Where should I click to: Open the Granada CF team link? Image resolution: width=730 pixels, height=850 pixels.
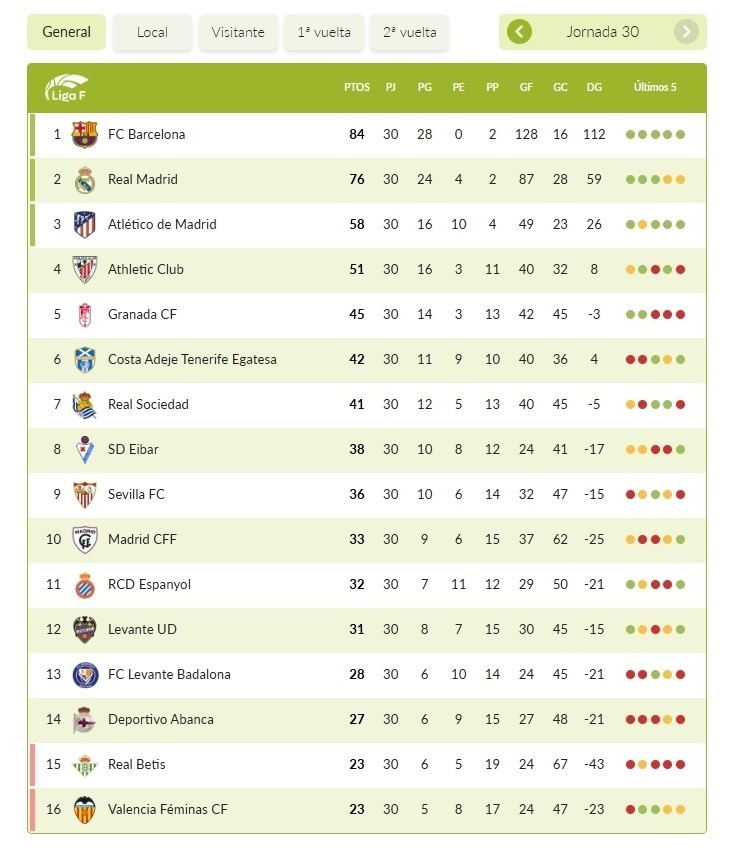pyautogui.click(x=142, y=314)
